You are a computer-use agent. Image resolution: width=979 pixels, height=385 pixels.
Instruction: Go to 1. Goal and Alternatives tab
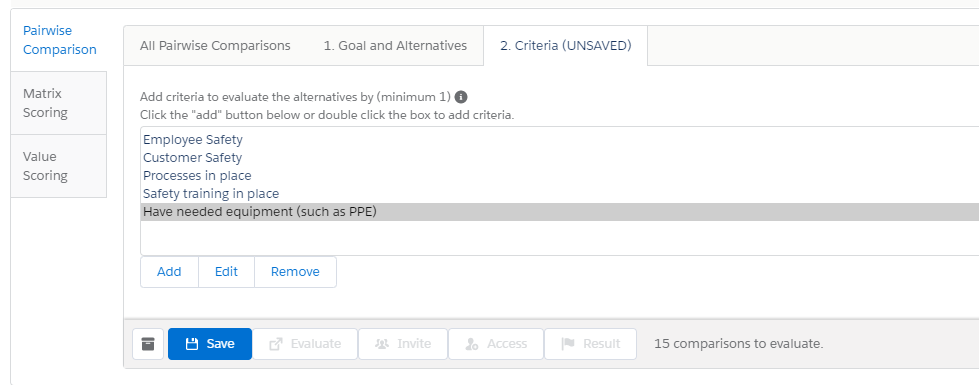[x=395, y=46]
